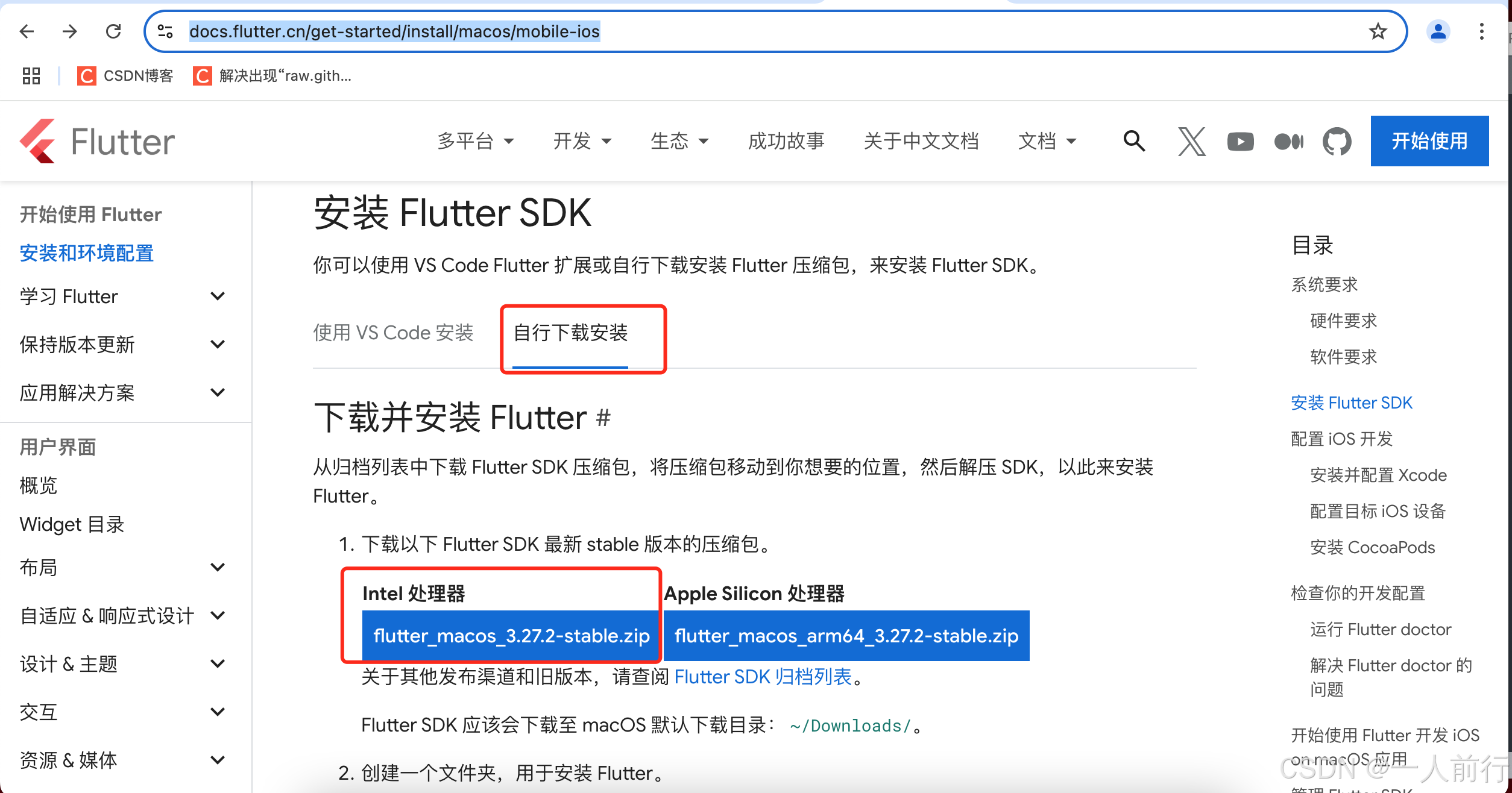Open Flutter's Medium icon

1289,142
